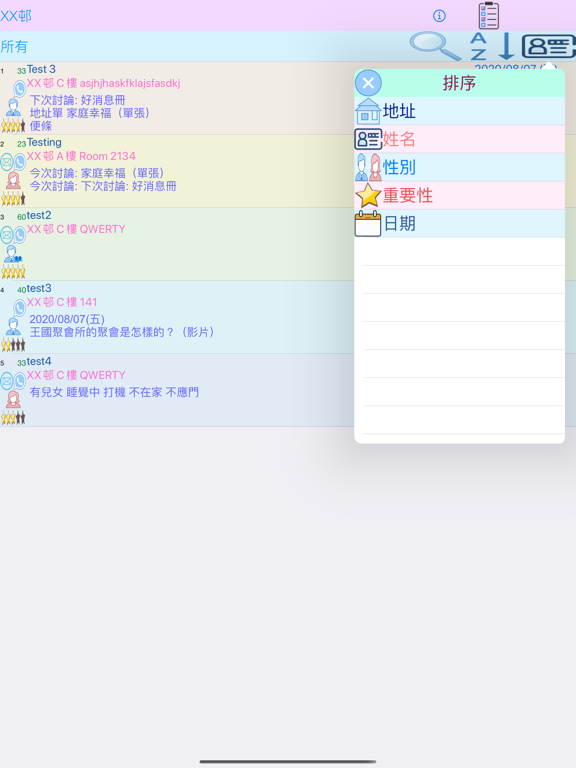Tap the star rating of test3
Image resolution: width=576 pixels, height=768 pixels.
13,345
